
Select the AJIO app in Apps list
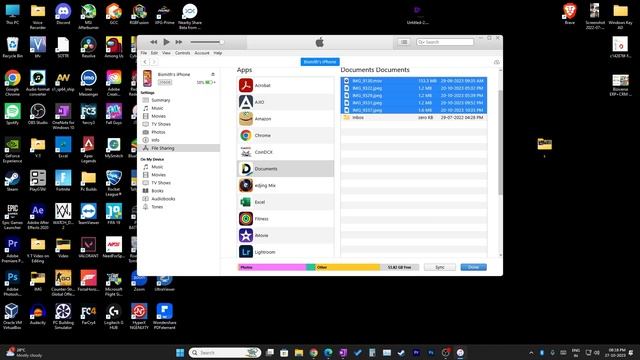point(285,102)
